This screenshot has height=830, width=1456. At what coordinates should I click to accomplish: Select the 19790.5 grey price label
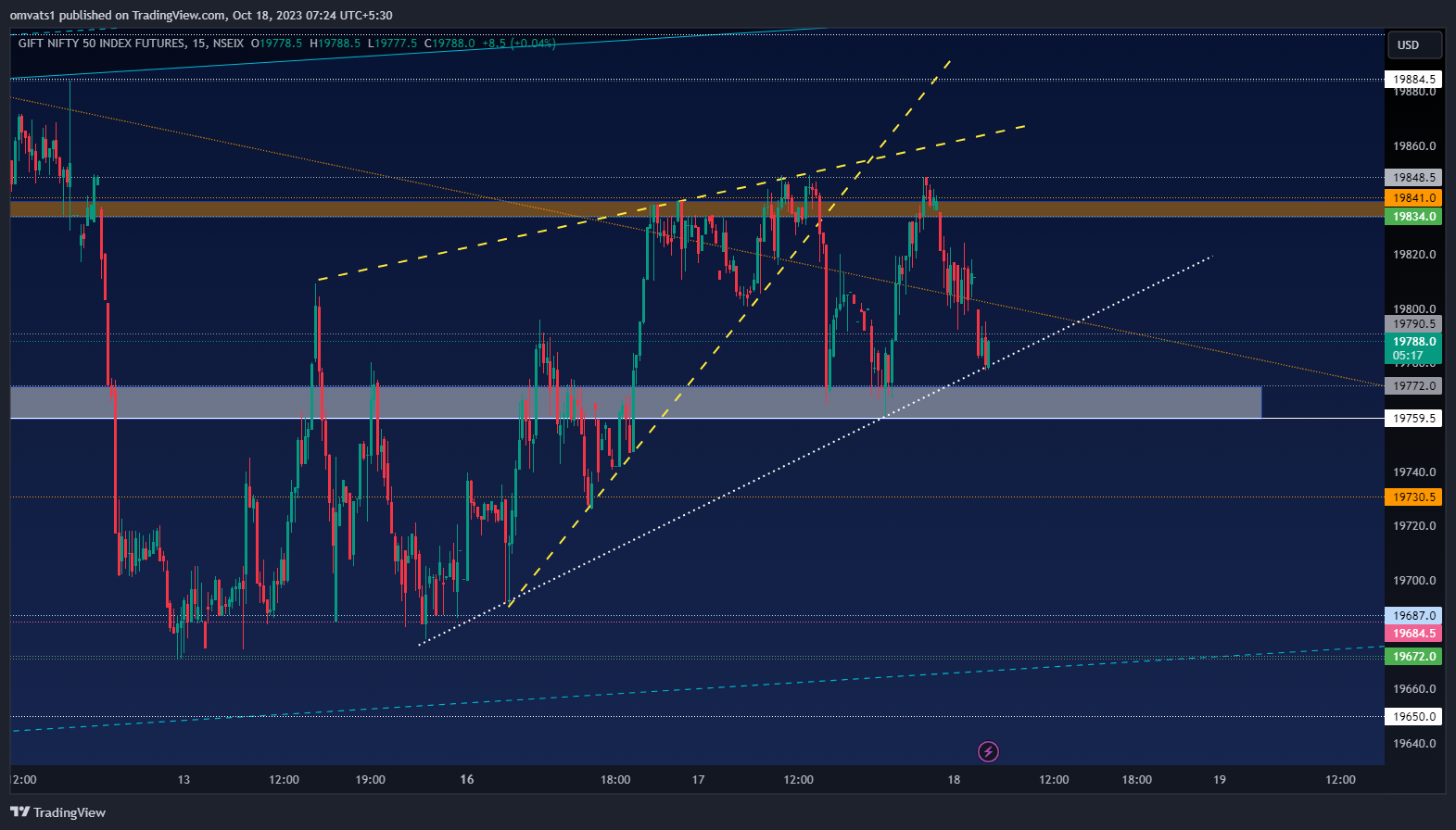pos(1413,324)
